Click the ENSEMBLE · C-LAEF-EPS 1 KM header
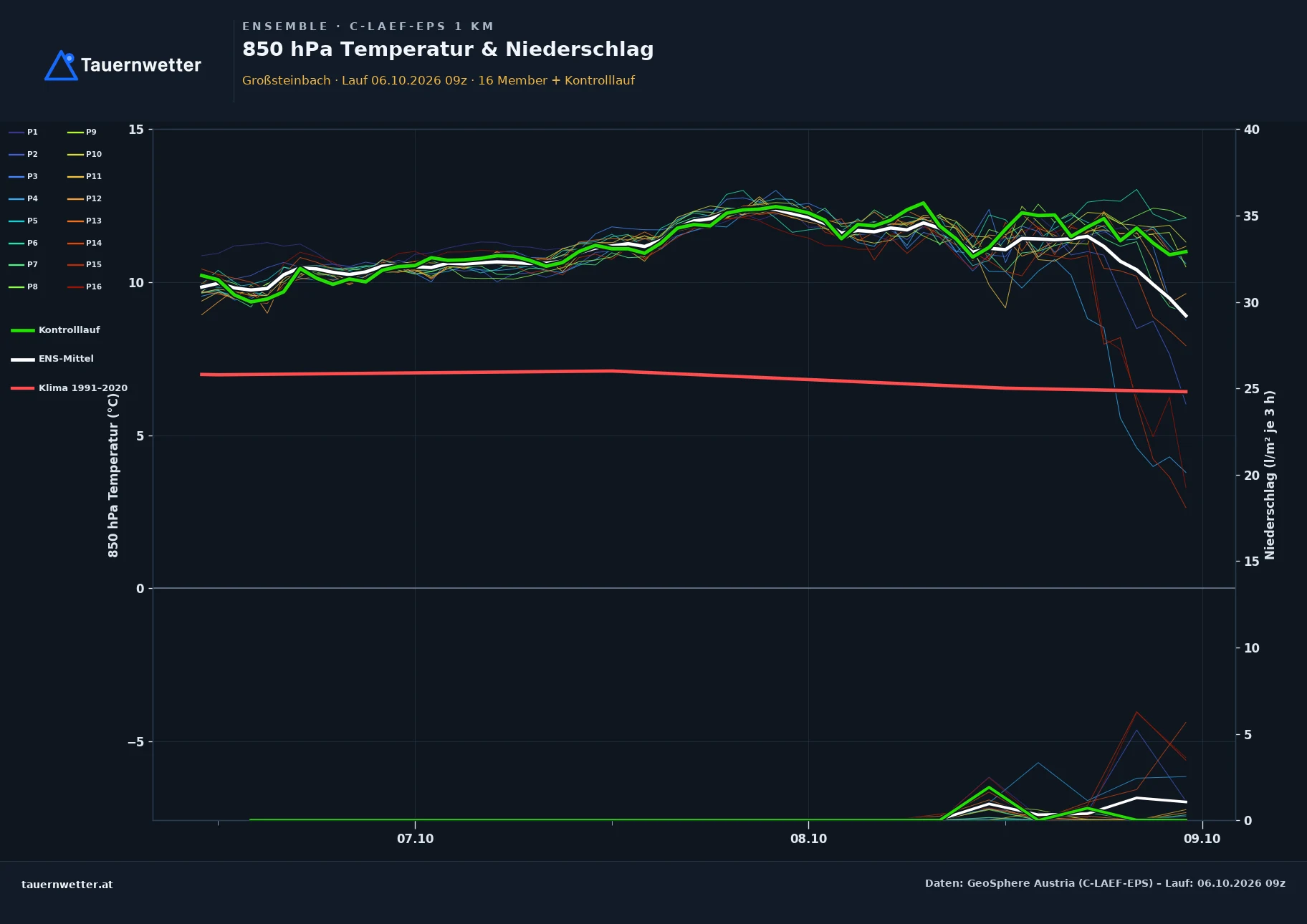The width and height of the screenshot is (1307, 924). (x=368, y=27)
